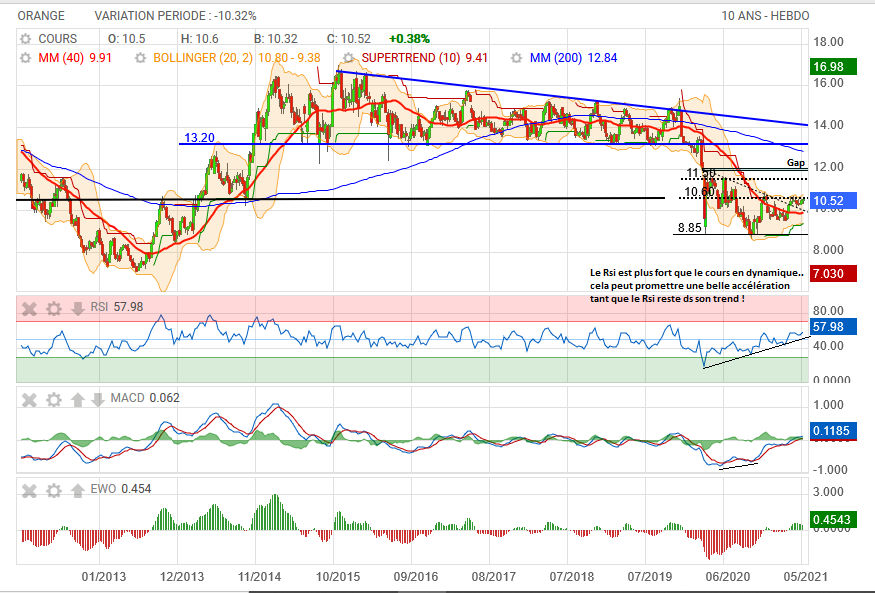Move the RSI panel down with arrow
This screenshot has height=593, width=875.
click(78, 308)
